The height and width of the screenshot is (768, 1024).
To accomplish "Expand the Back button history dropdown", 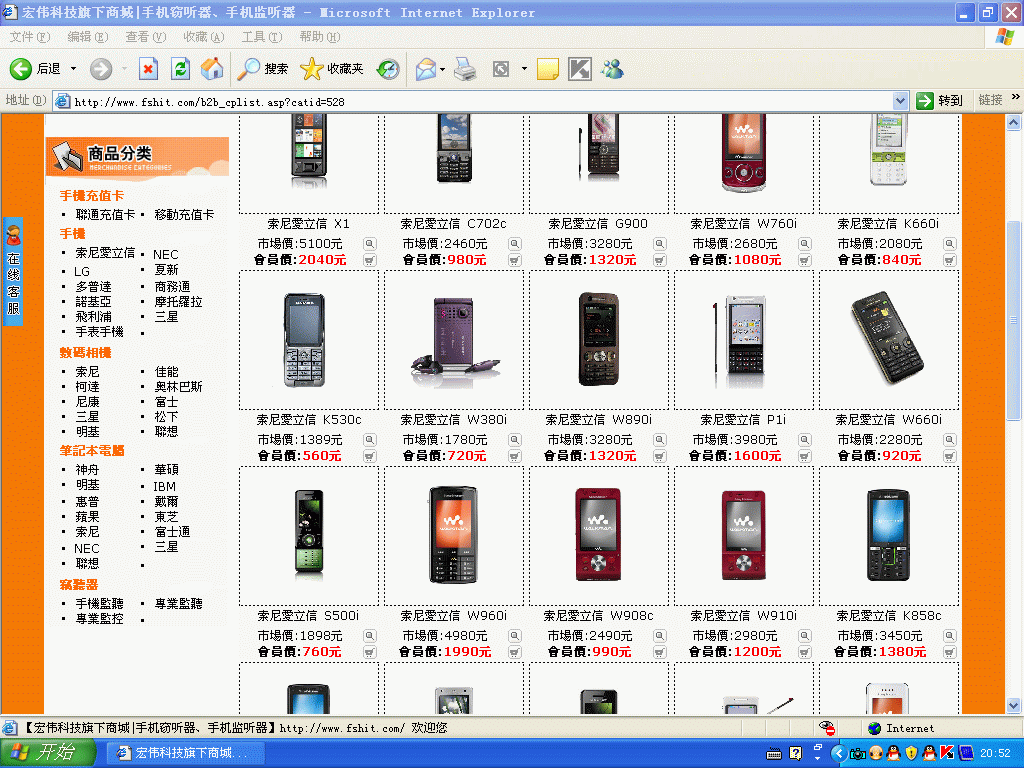I will tap(73, 69).
